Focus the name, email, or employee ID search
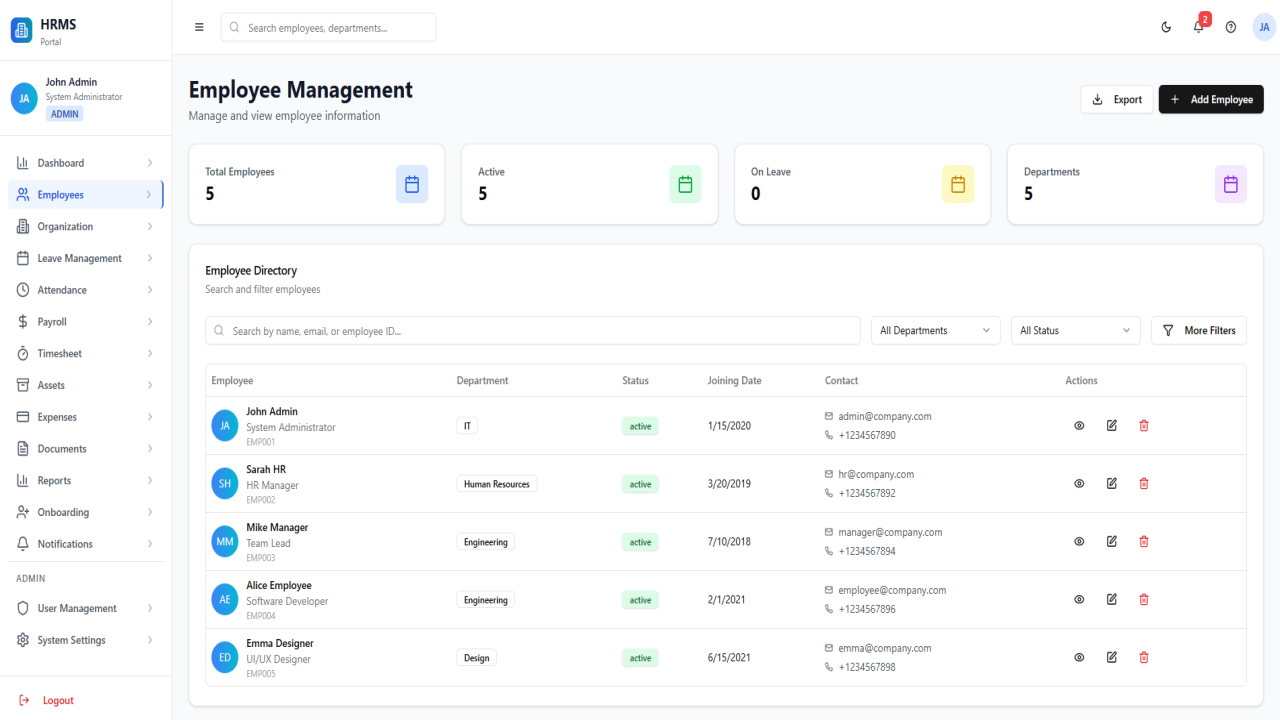The height and width of the screenshot is (720, 1280). (533, 330)
